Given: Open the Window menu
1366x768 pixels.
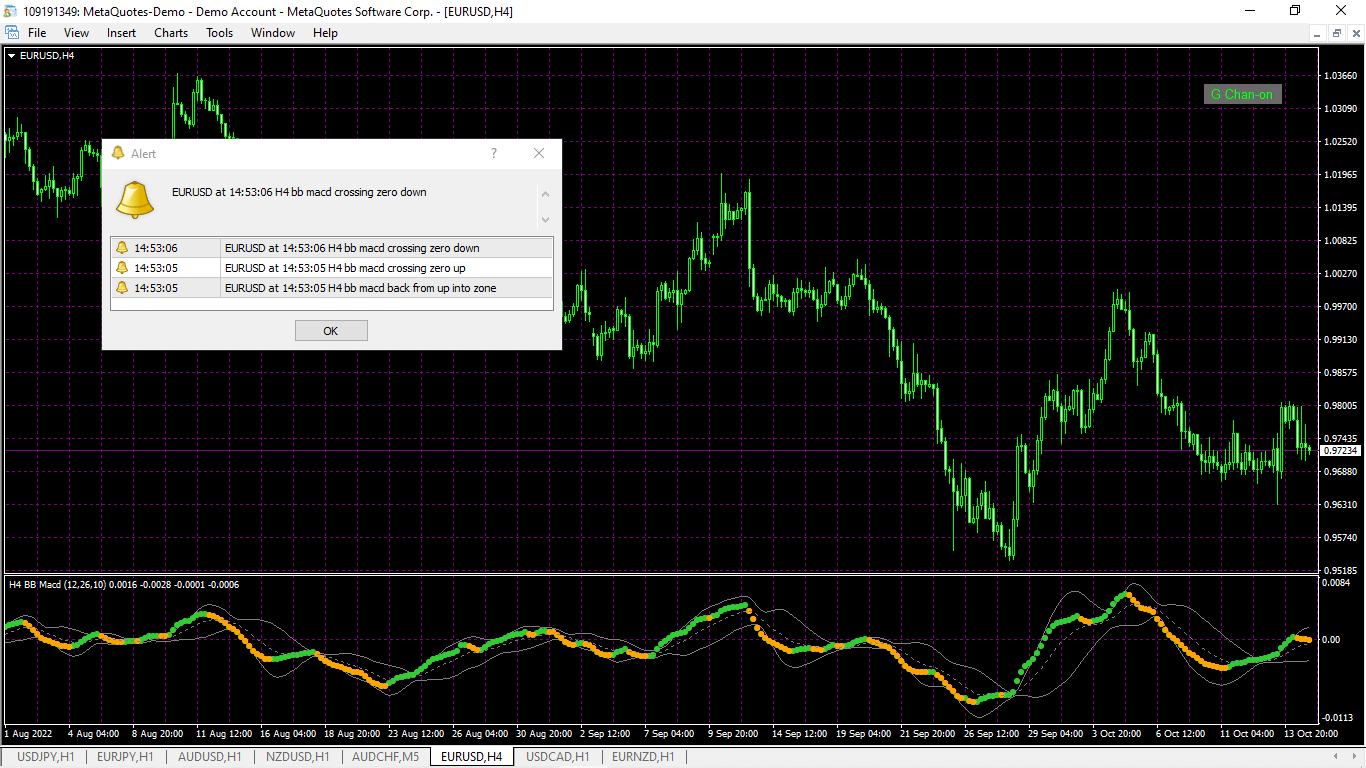Looking at the screenshot, I should point(273,33).
